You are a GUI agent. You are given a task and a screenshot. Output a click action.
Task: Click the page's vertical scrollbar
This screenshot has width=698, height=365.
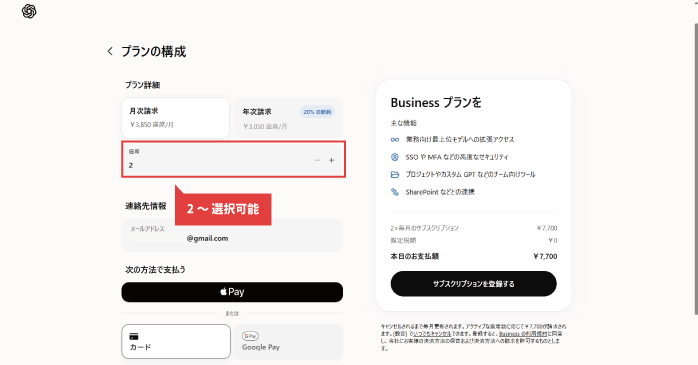(695, 169)
